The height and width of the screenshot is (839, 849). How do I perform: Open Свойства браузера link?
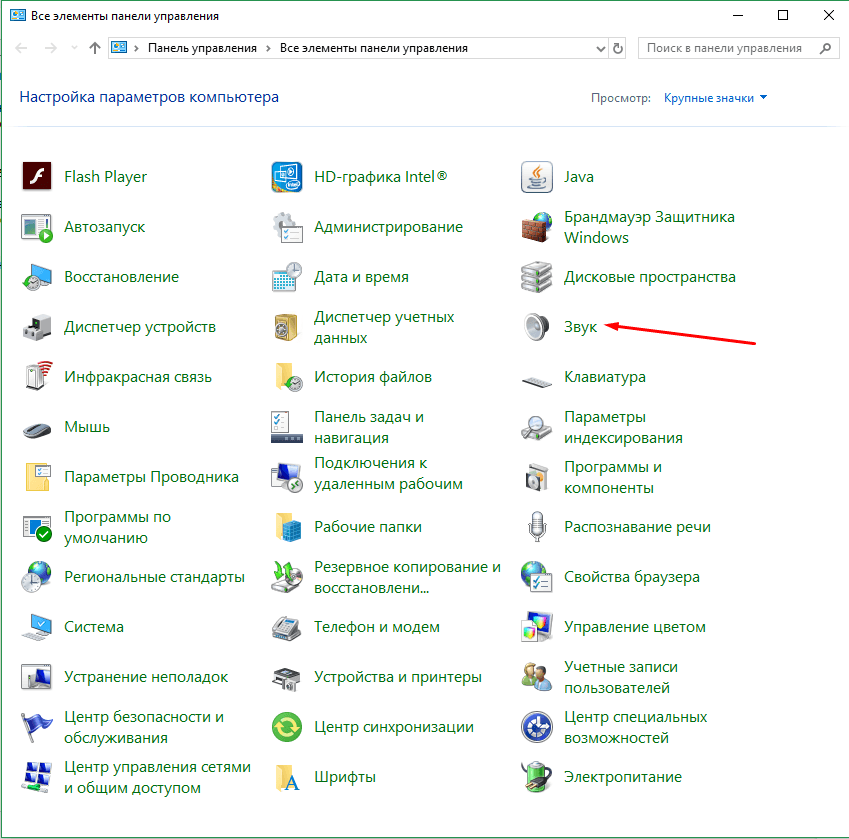click(x=632, y=577)
